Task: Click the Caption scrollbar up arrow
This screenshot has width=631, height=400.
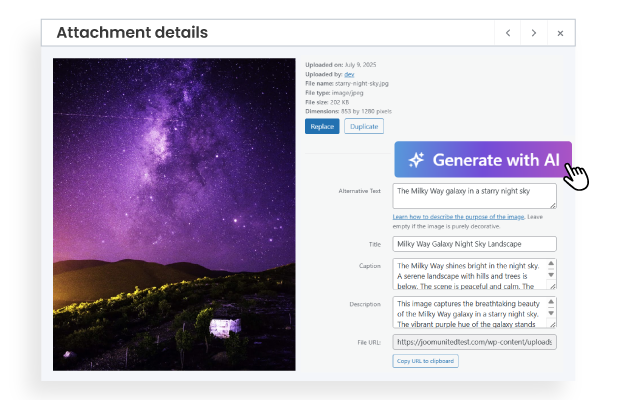Action: coord(552,264)
